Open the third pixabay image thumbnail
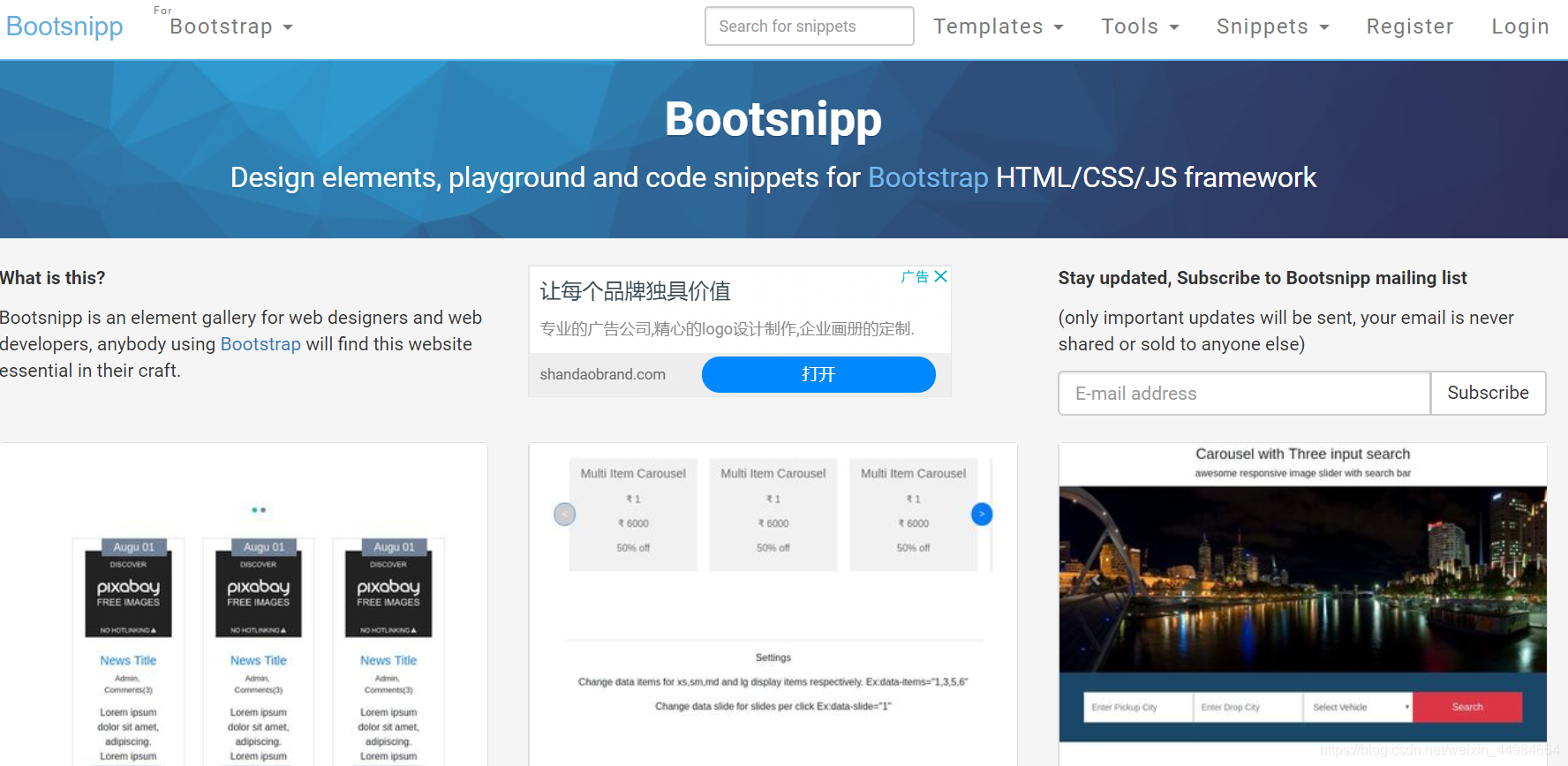The height and width of the screenshot is (766, 1568). click(388, 593)
